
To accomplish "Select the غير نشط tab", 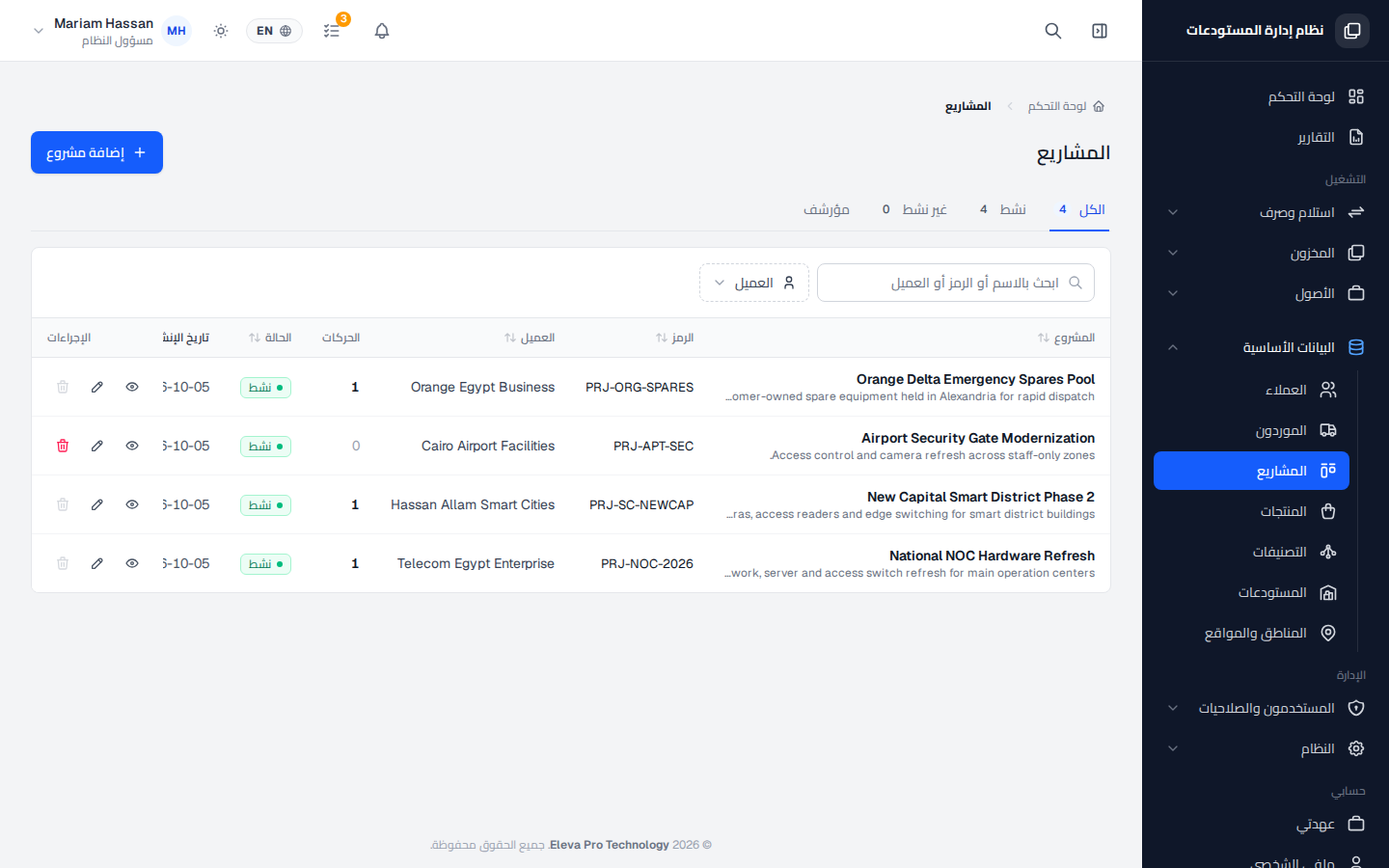I will click(x=914, y=209).
